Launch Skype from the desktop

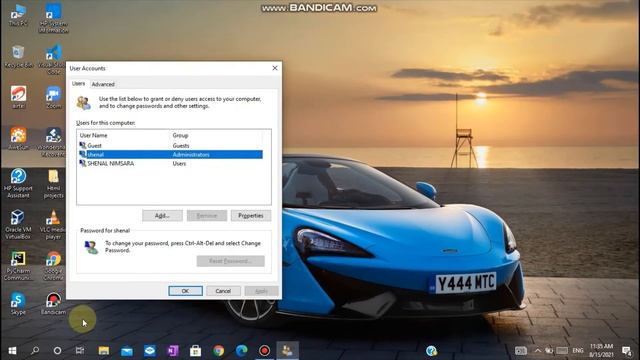(x=18, y=304)
